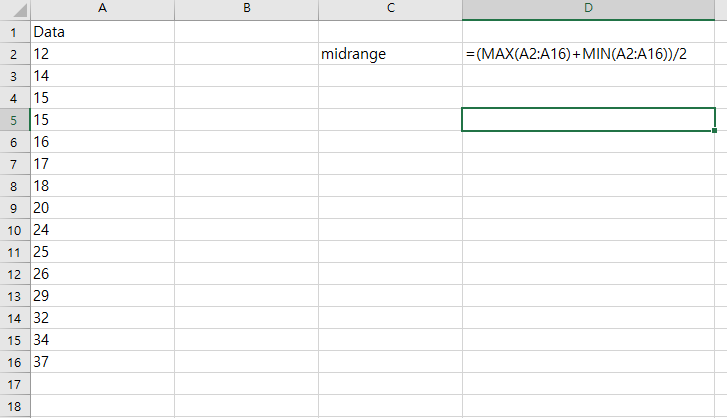Select the cell containing 14
Screen dimensions: 727x418
click(x=102, y=76)
